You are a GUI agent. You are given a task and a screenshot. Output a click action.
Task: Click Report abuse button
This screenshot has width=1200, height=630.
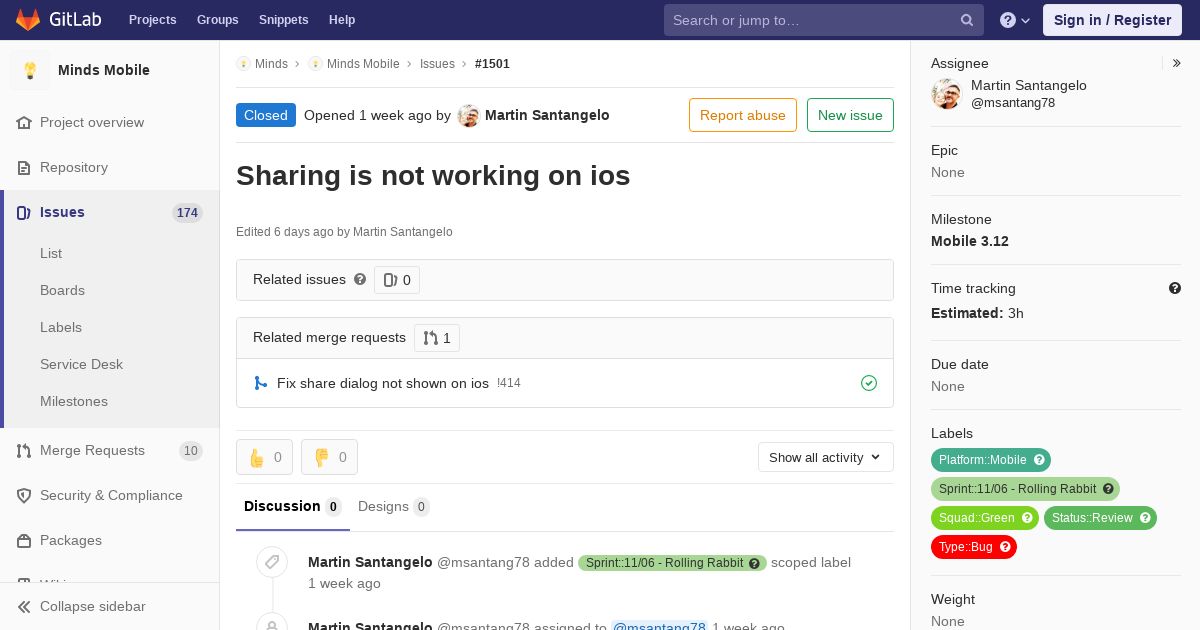tap(743, 115)
